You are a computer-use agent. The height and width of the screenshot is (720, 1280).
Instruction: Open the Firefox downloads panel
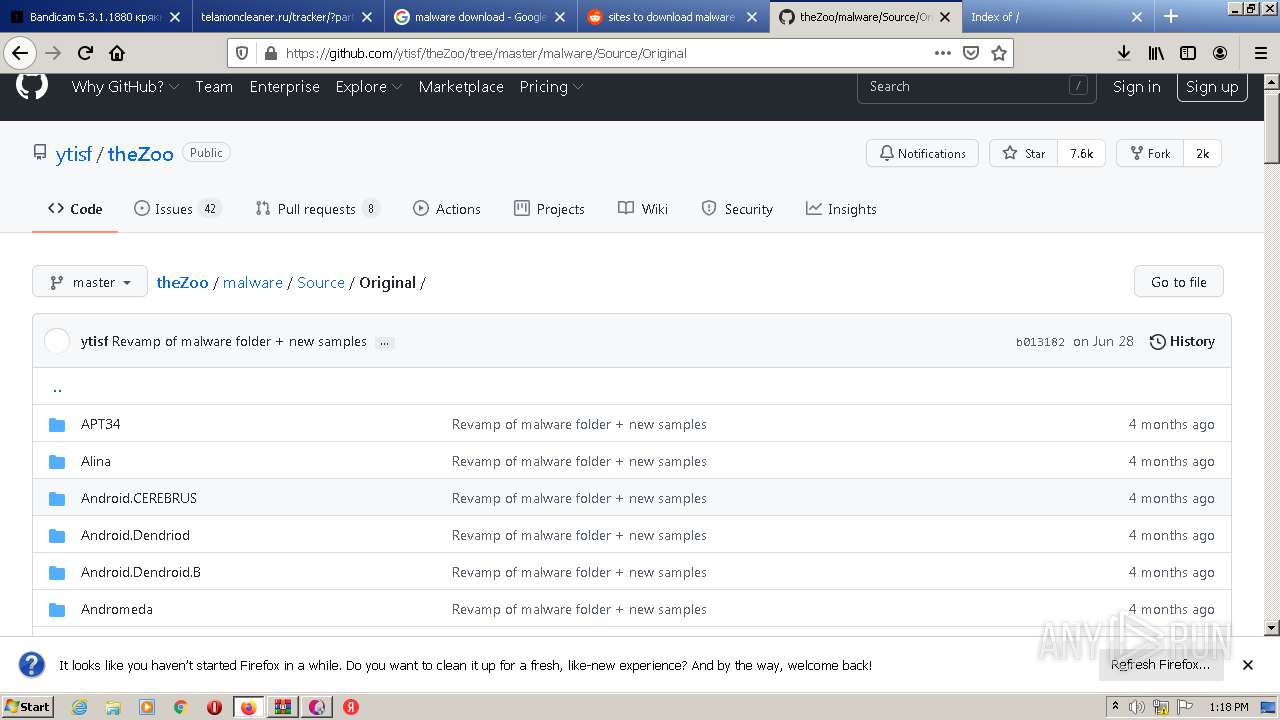pos(1124,53)
